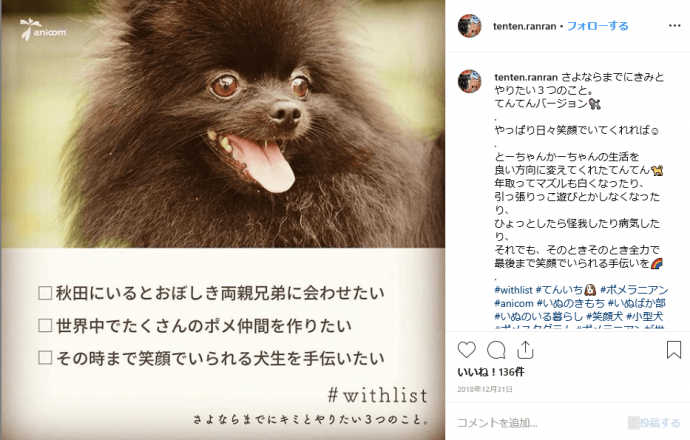This screenshot has width=690, height=440.
Task: Open the #笑顔犬 hashtag link
Action: tap(604, 316)
